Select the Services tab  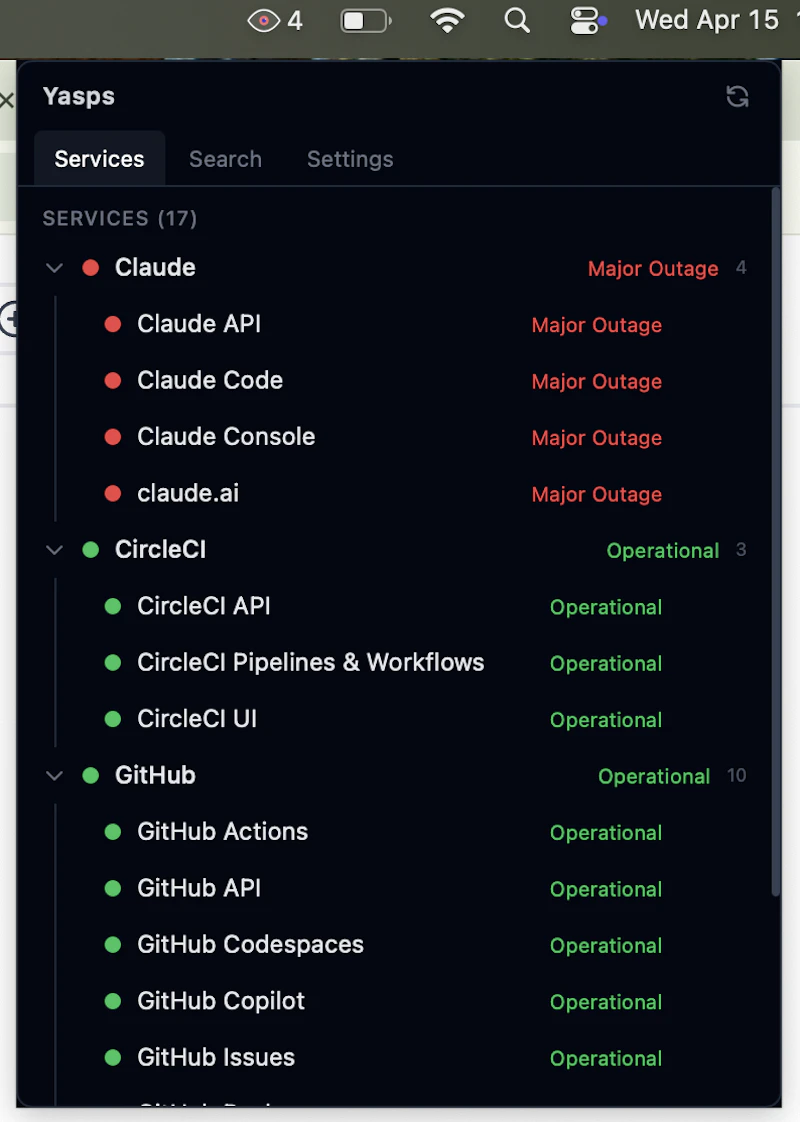tap(99, 158)
